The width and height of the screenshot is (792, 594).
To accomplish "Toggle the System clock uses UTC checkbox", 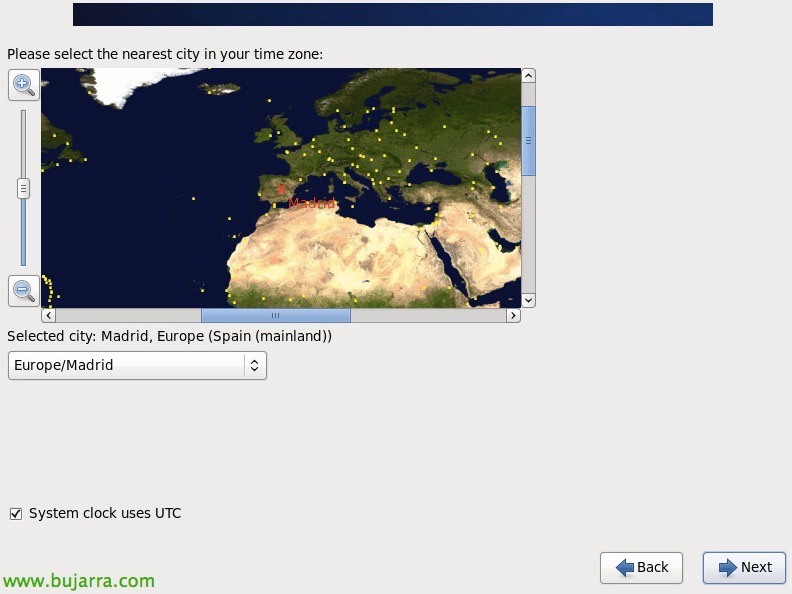I will 15,513.
